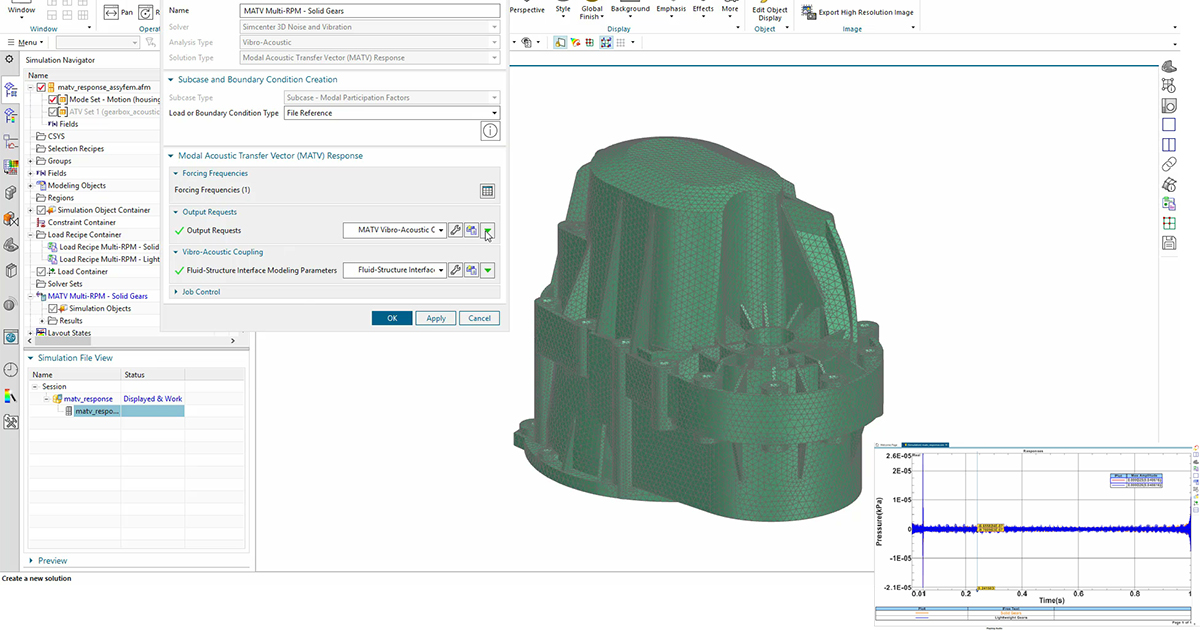The height and width of the screenshot is (630, 1200).
Task: Expand the Modeling Objects tree node
Action: pos(32,184)
